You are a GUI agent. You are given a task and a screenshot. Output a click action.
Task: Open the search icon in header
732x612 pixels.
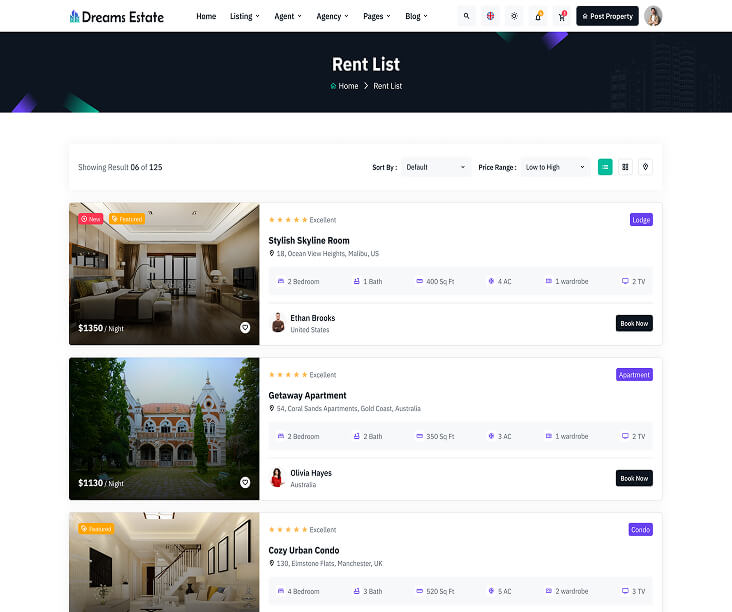pyautogui.click(x=466, y=16)
